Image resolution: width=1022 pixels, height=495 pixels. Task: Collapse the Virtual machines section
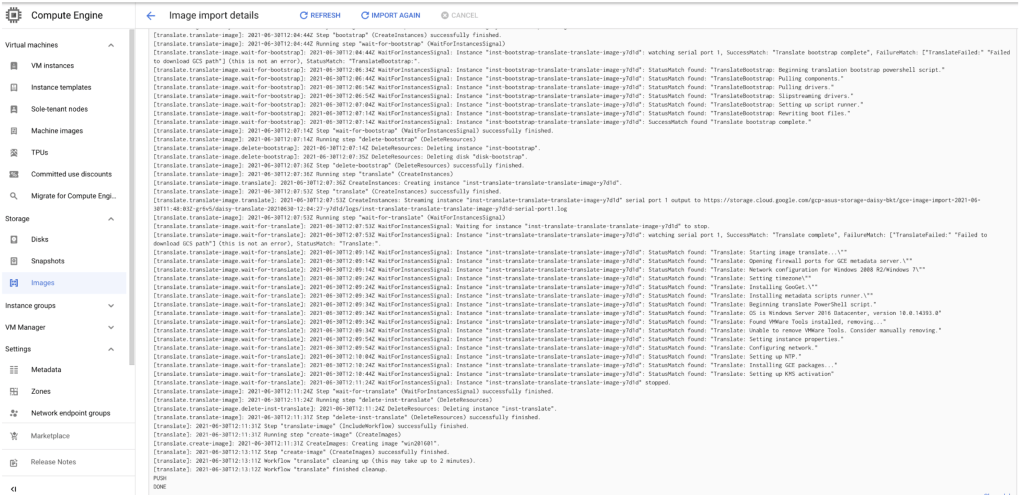pyautogui.click(x=111, y=45)
